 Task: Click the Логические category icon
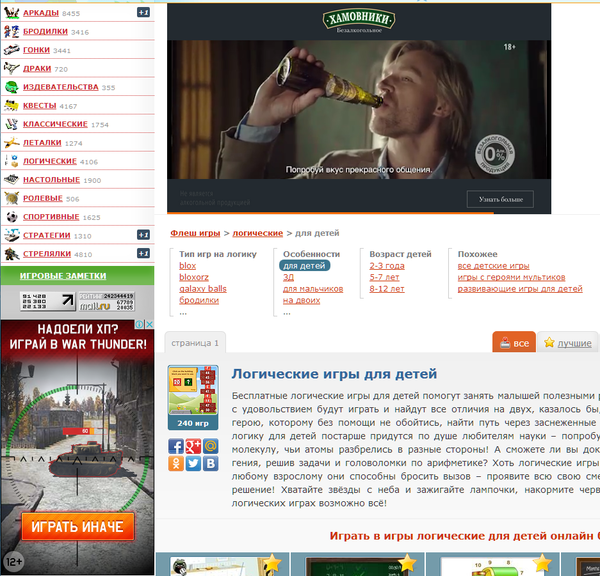11,161
